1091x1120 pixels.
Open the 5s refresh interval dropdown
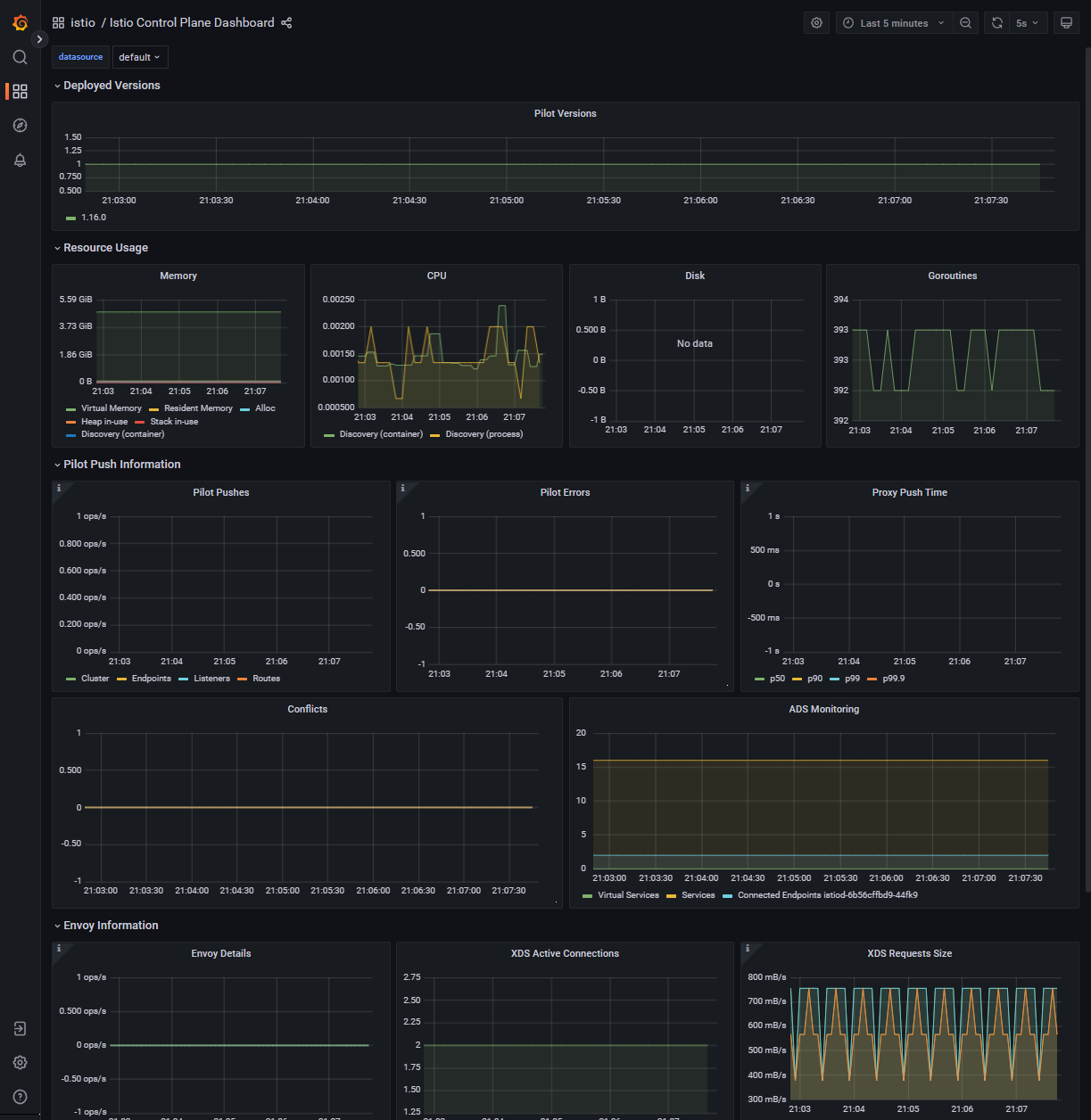pyautogui.click(x=1028, y=23)
